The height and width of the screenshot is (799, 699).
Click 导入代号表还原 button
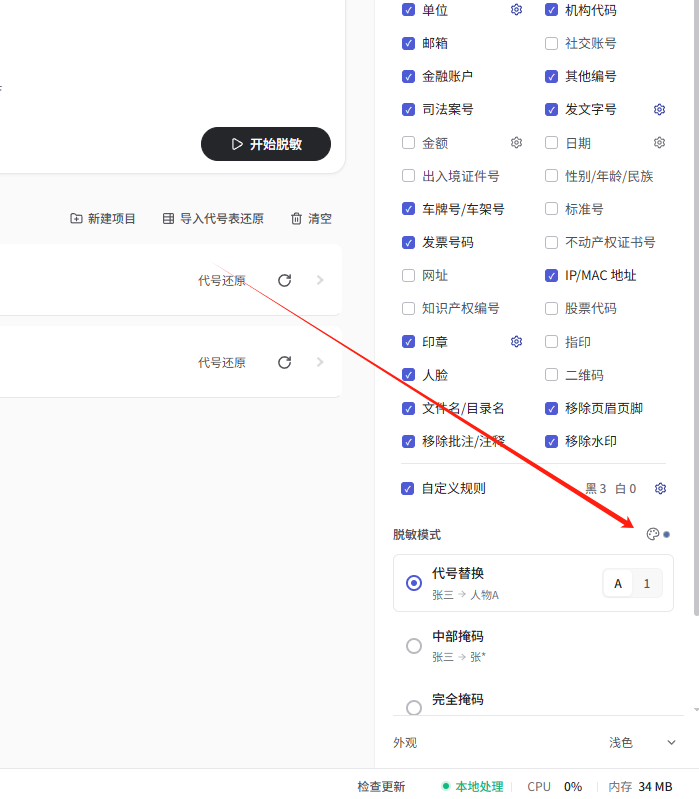(x=213, y=219)
